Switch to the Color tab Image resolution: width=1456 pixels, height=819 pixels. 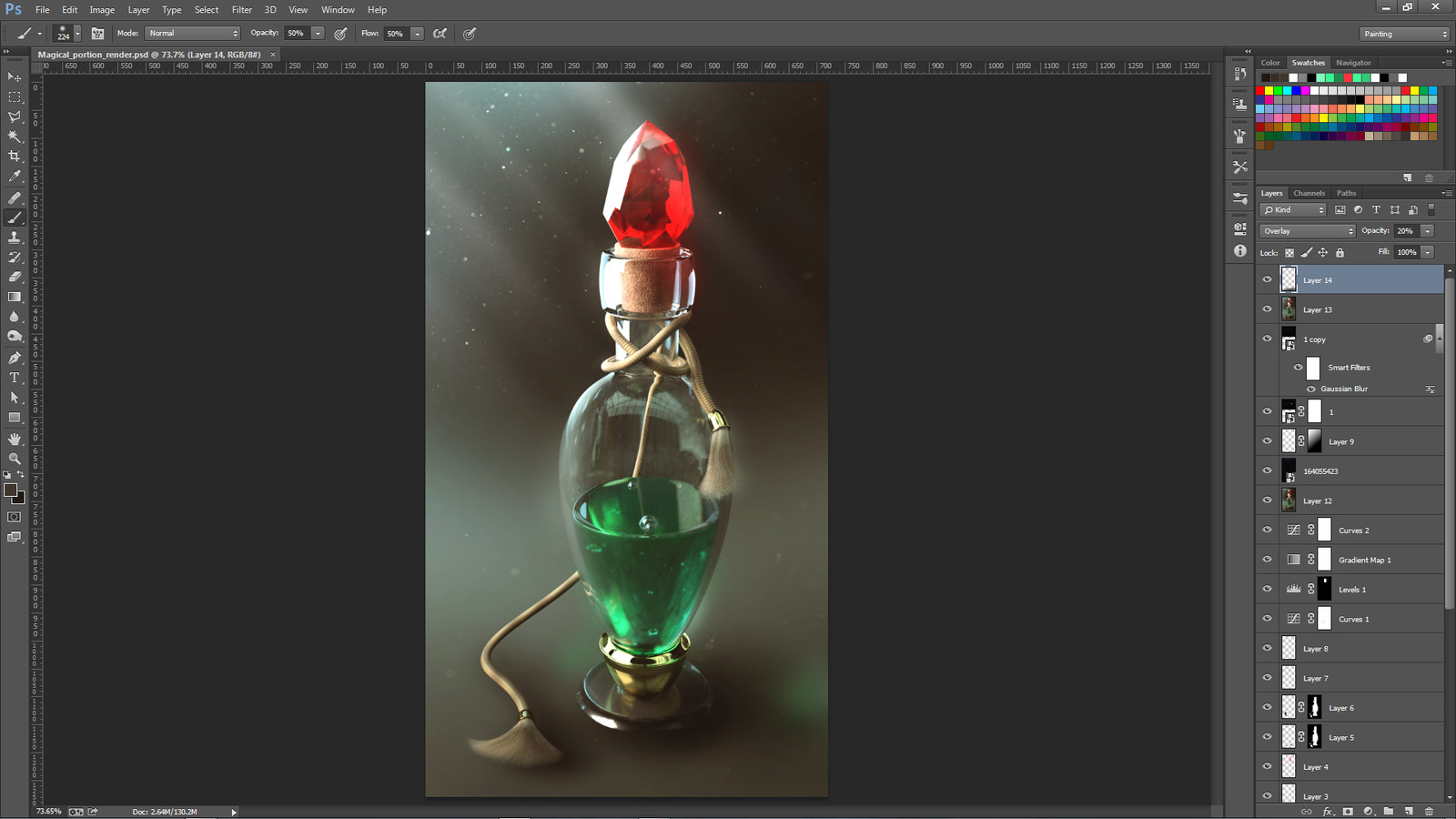tap(1270, 63)
